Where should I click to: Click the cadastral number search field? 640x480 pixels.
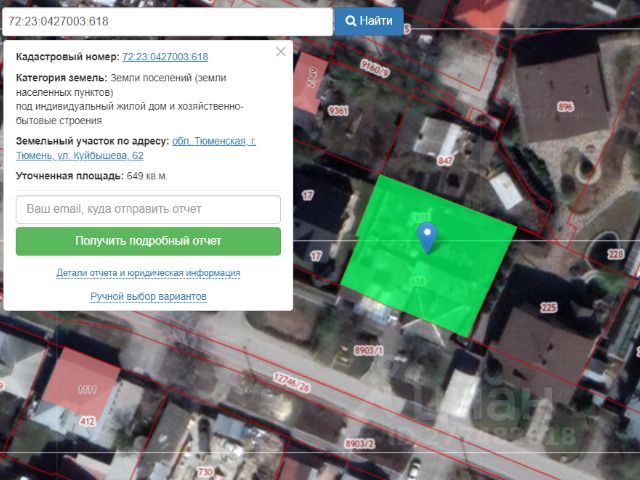[166, 20]
